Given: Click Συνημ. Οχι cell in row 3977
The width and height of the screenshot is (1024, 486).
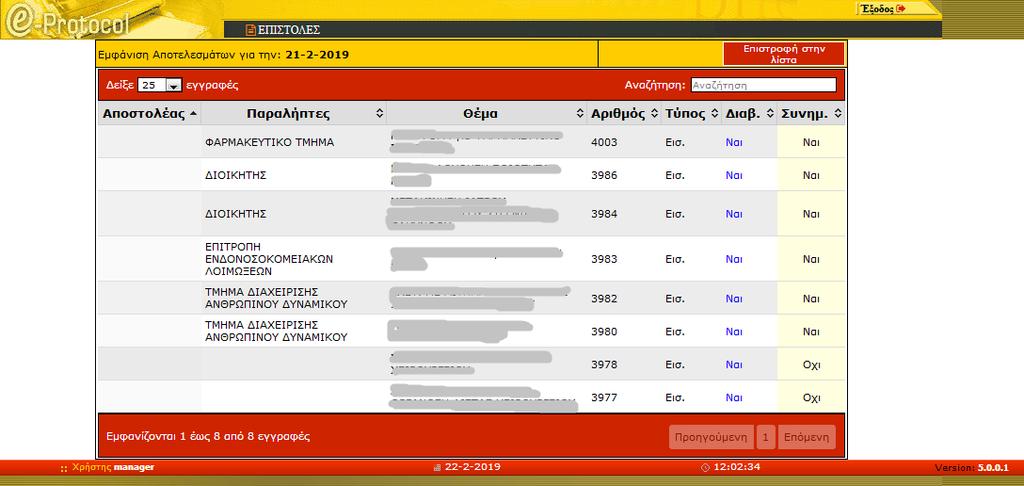Looking at the screenshot, I should click(811, 397).
